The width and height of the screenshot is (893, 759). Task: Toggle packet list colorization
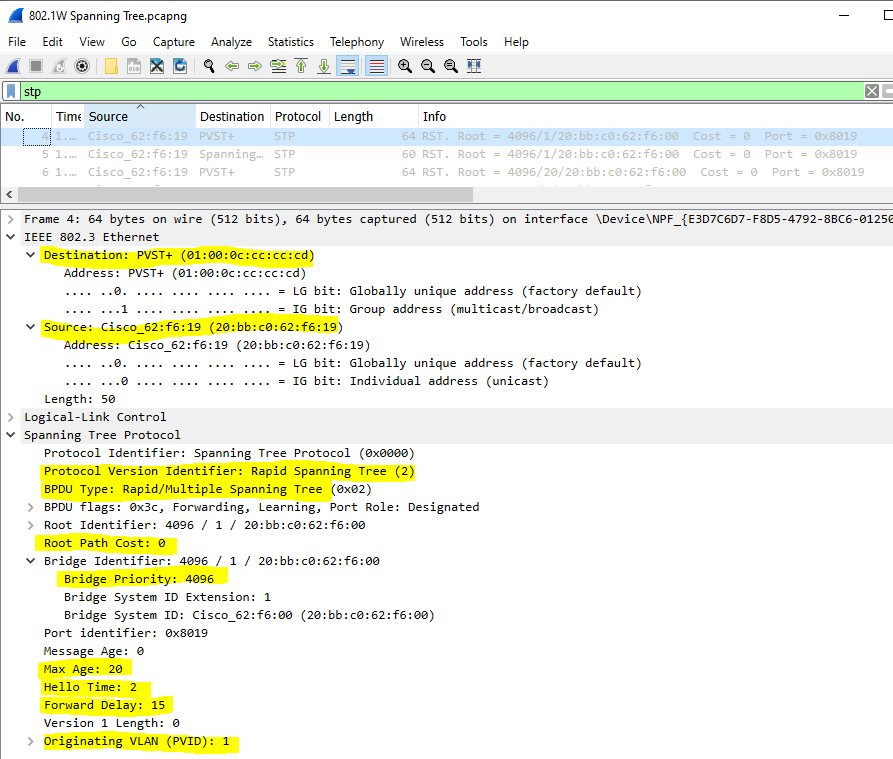click(x=376, y=66)
